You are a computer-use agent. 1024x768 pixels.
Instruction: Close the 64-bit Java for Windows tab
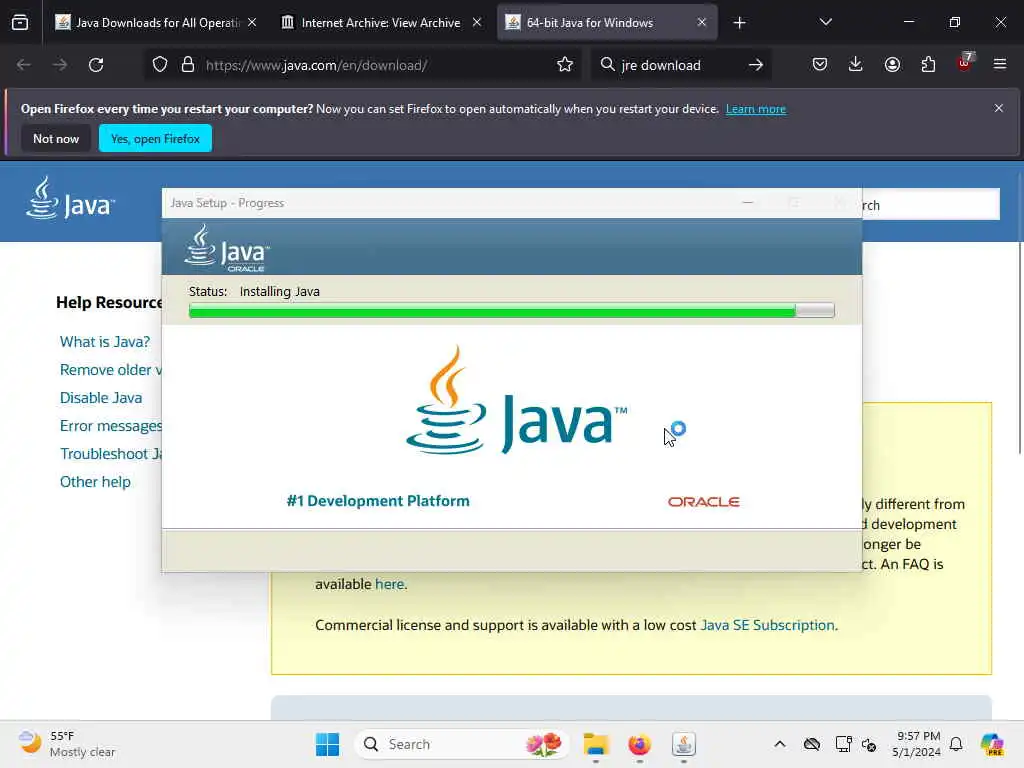[701, 22]
